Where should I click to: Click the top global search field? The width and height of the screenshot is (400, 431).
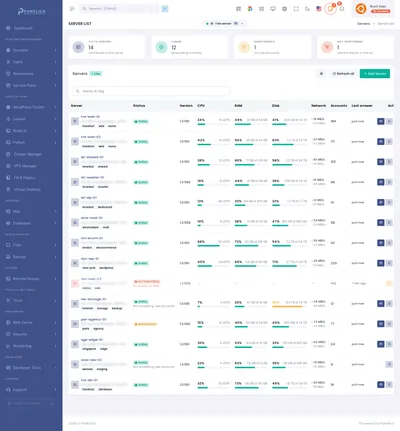[x=119, y=9]
